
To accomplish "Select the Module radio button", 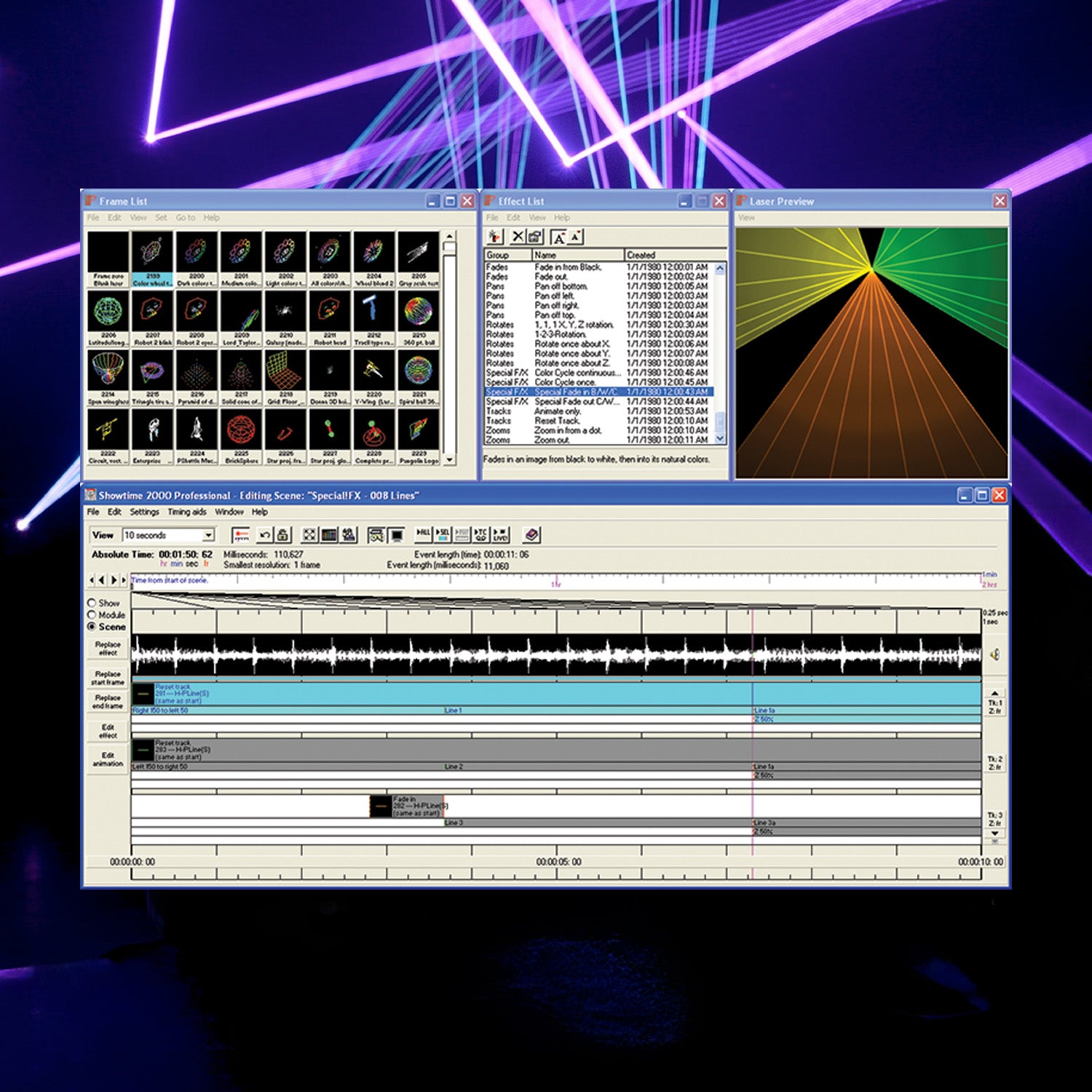I will coord(92,614).
